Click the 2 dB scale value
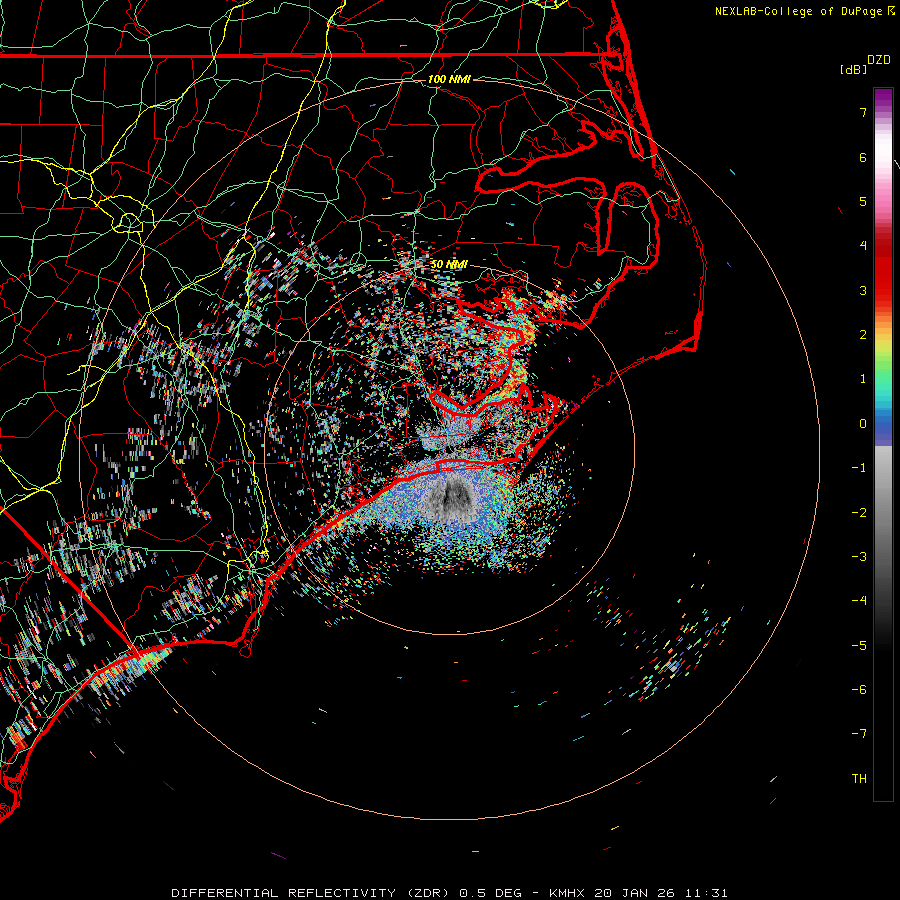The height and width of the screenshot is (900, 900). coord(863,335)
